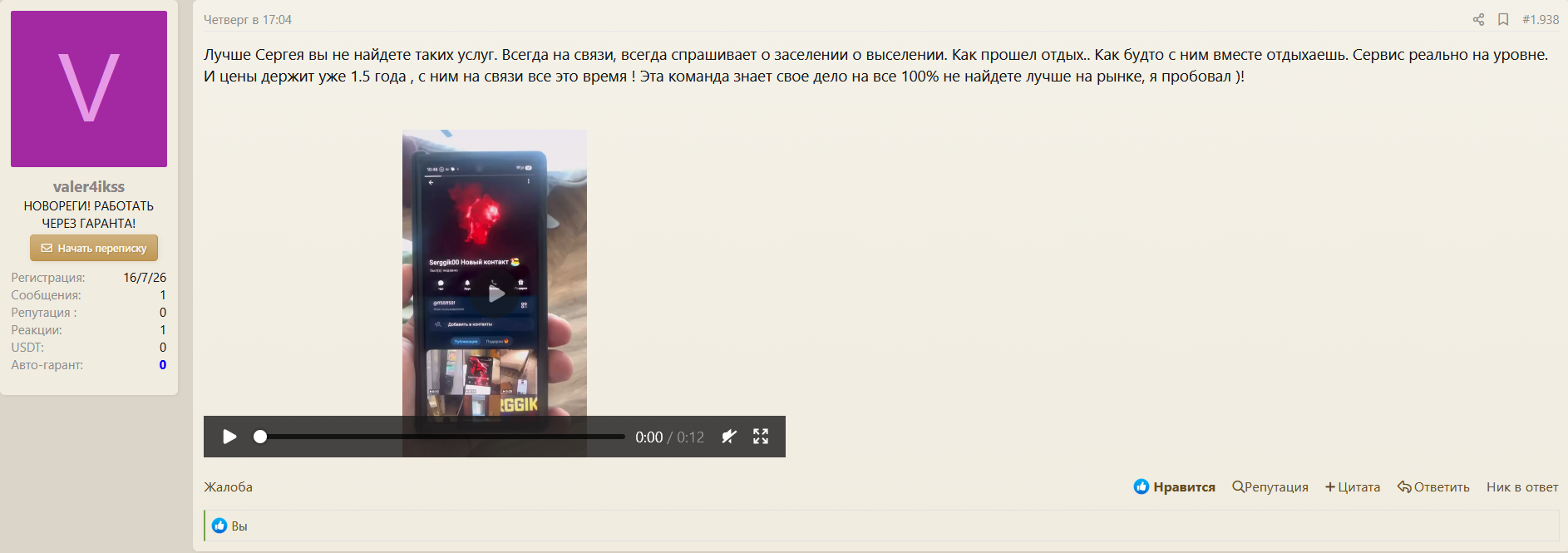This screenshot has height=553, width=1568.
Task: Enter fullscreen on the video player
Action: click(x=761, y=437)
